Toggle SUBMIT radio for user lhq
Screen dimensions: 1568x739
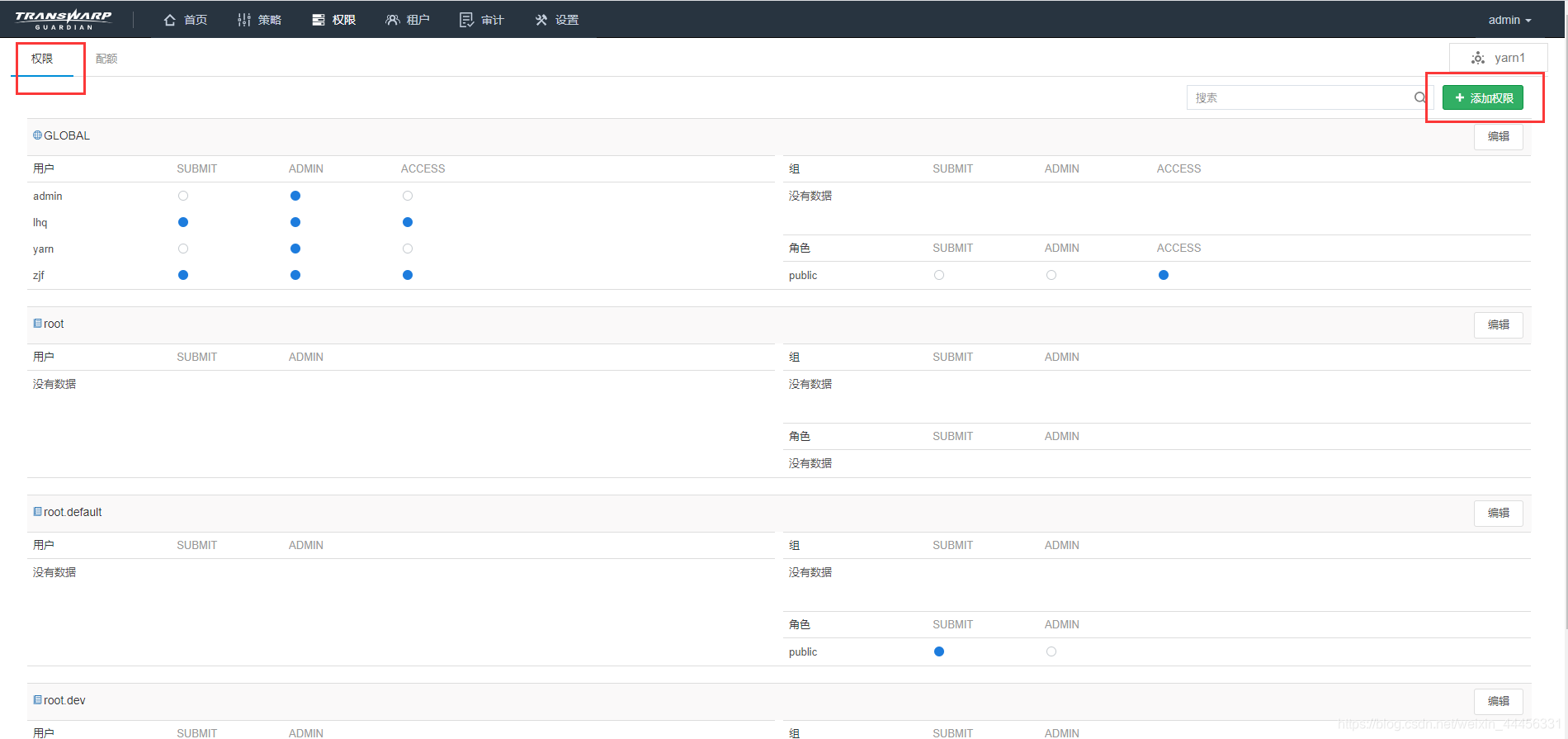(x=183, y=222)
